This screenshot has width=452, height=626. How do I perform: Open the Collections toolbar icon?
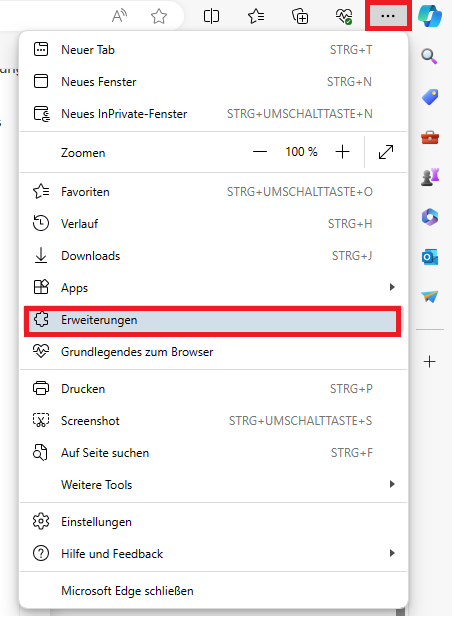pyautogui.click(x=300, y=16)
